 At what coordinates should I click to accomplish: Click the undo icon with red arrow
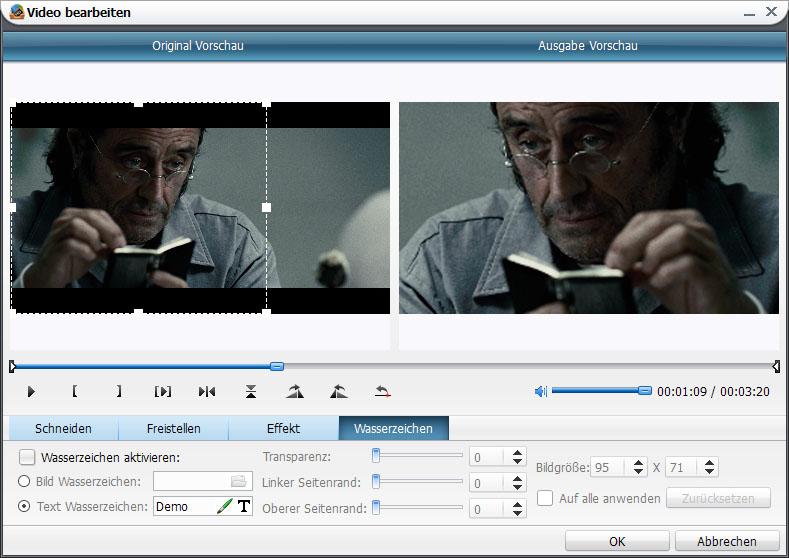(382, 392)
